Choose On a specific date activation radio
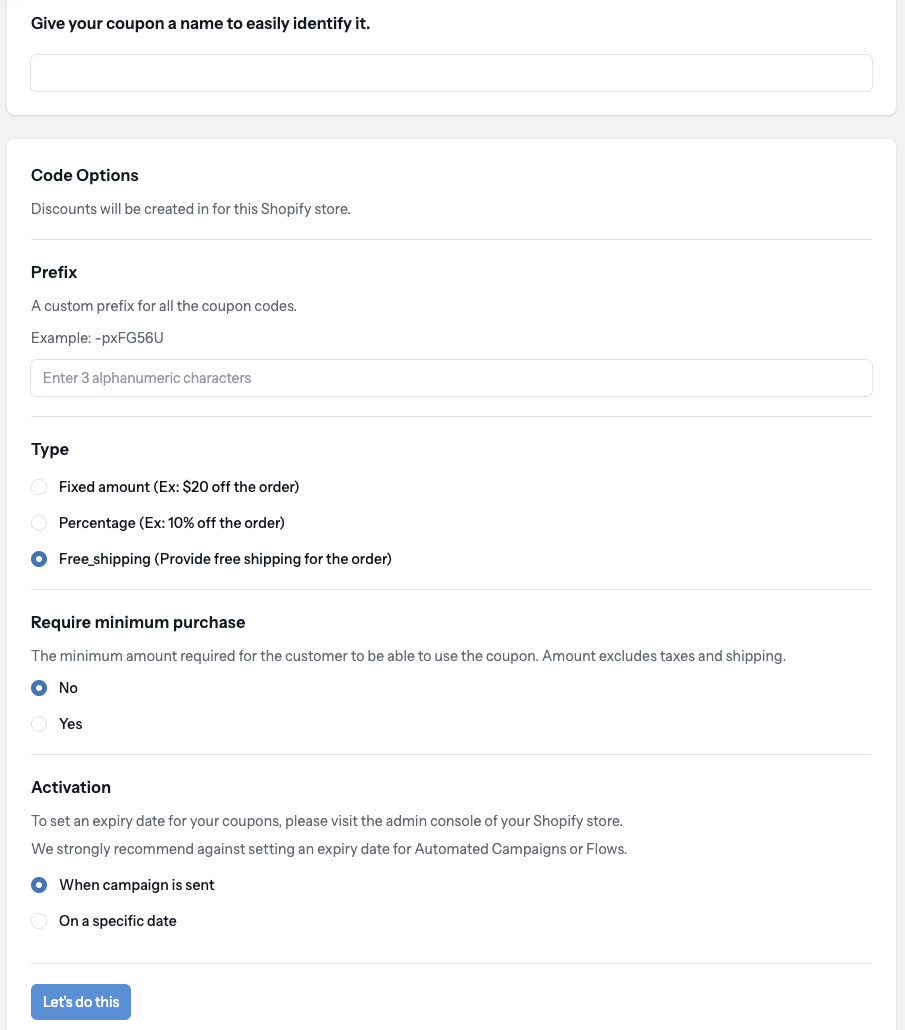Viewport: 905px width, 1030px height. coord(39,921)
